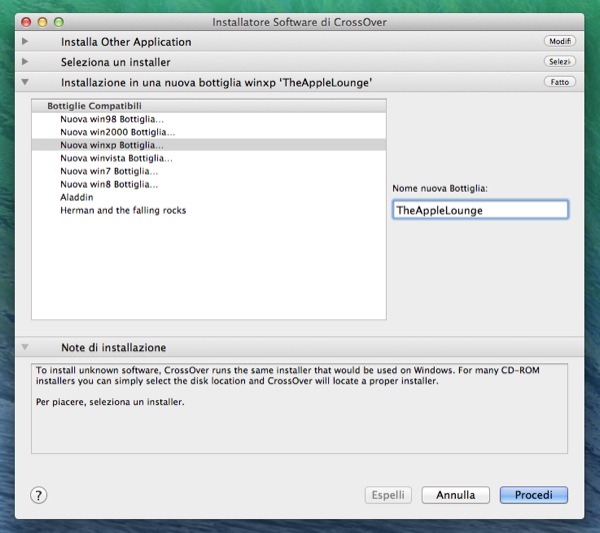Select Nuova win2000 Bottiglia

[x=209, y=132]
